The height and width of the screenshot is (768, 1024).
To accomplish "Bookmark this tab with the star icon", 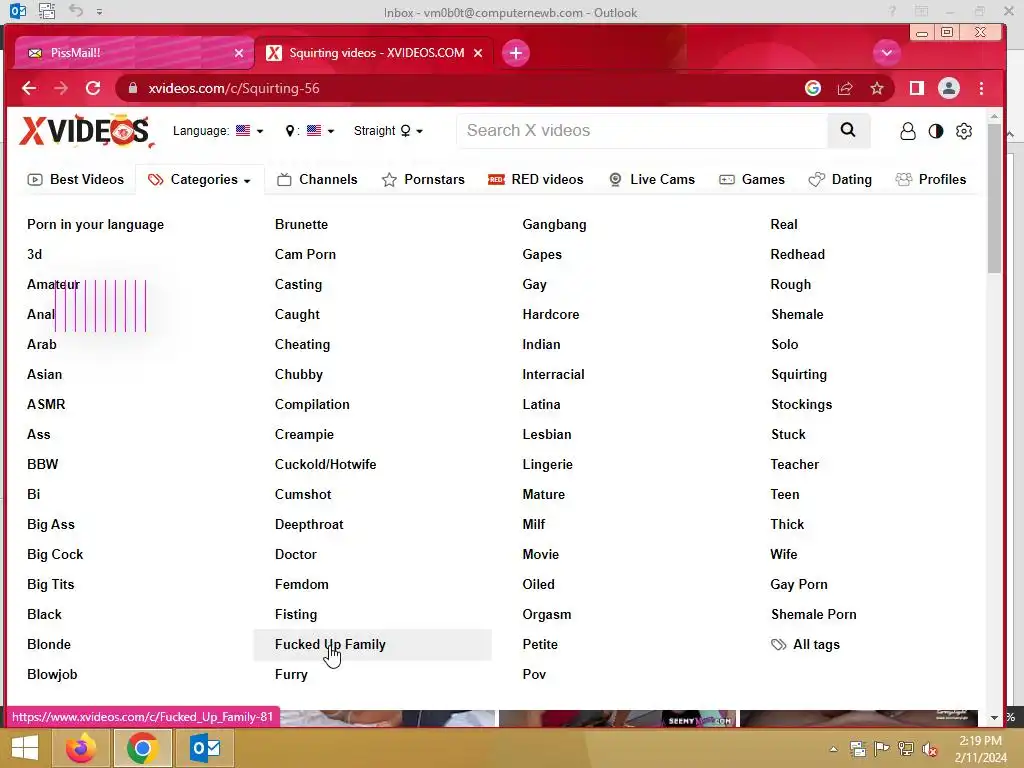I will point(877,88).
